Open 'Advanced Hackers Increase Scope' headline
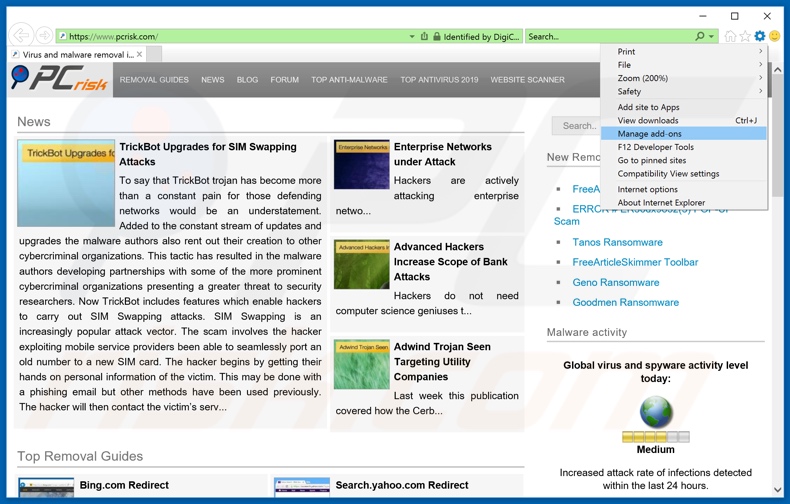 coord(450,262)
